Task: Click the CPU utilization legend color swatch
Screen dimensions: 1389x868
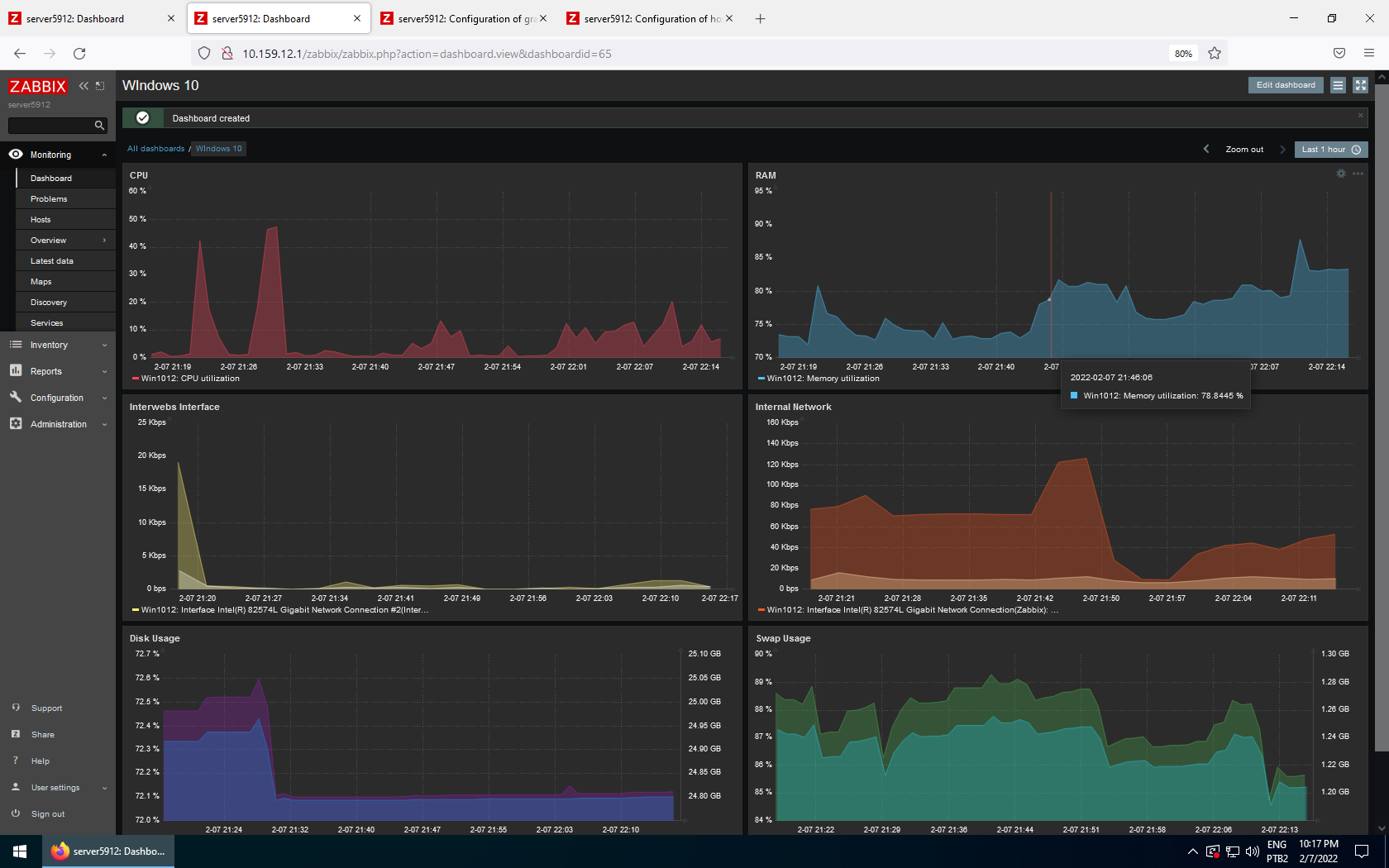Action: coord(135,378)
